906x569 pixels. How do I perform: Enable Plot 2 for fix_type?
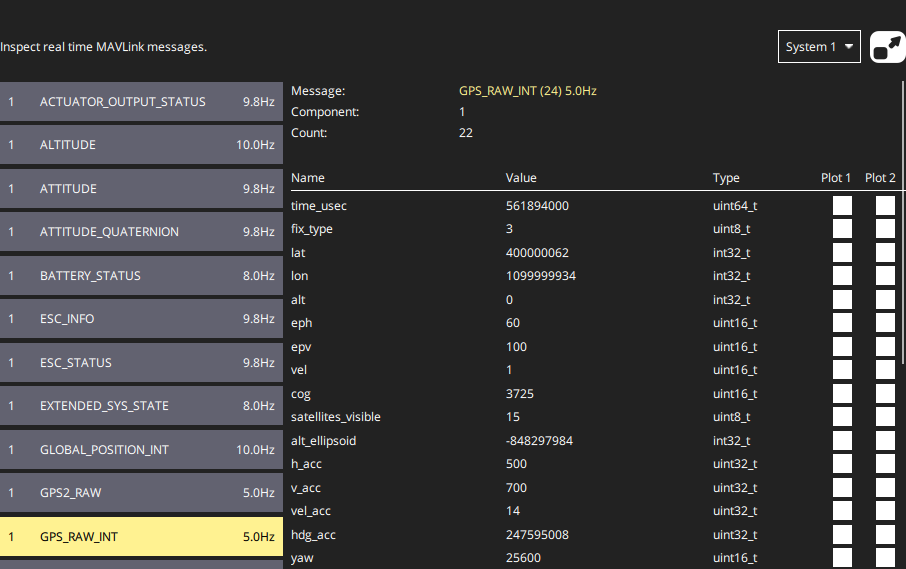tap(885, 229)
